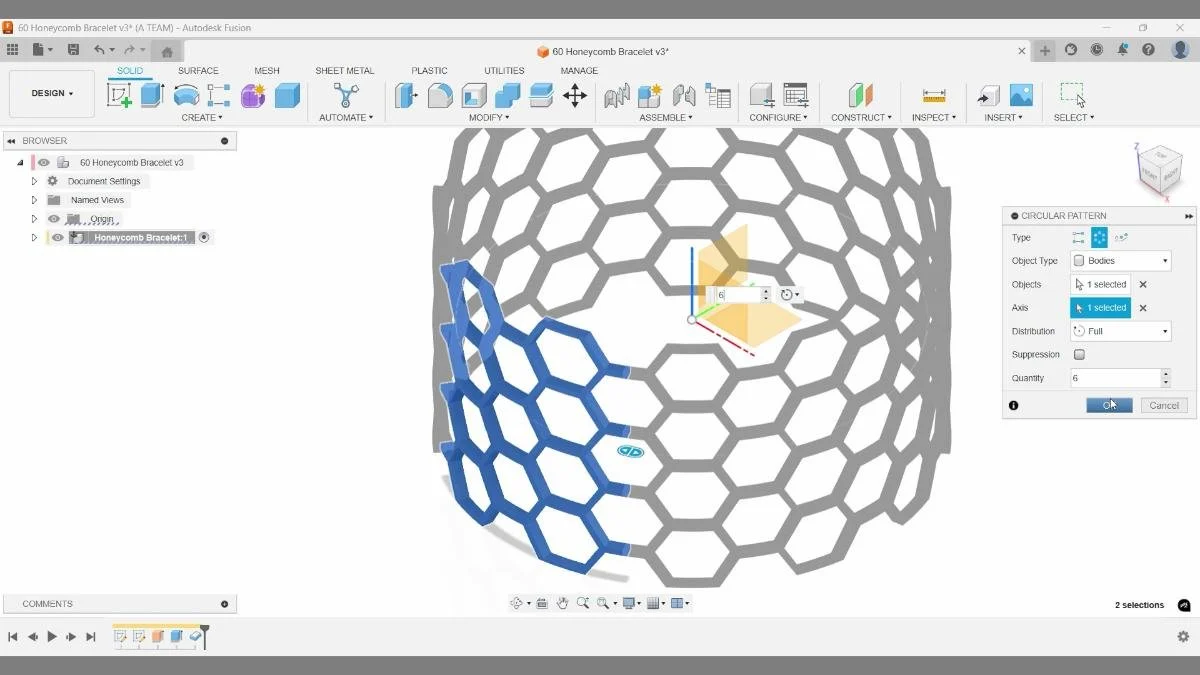Confirm the pattern with OK

click(x=1109, y=405)
